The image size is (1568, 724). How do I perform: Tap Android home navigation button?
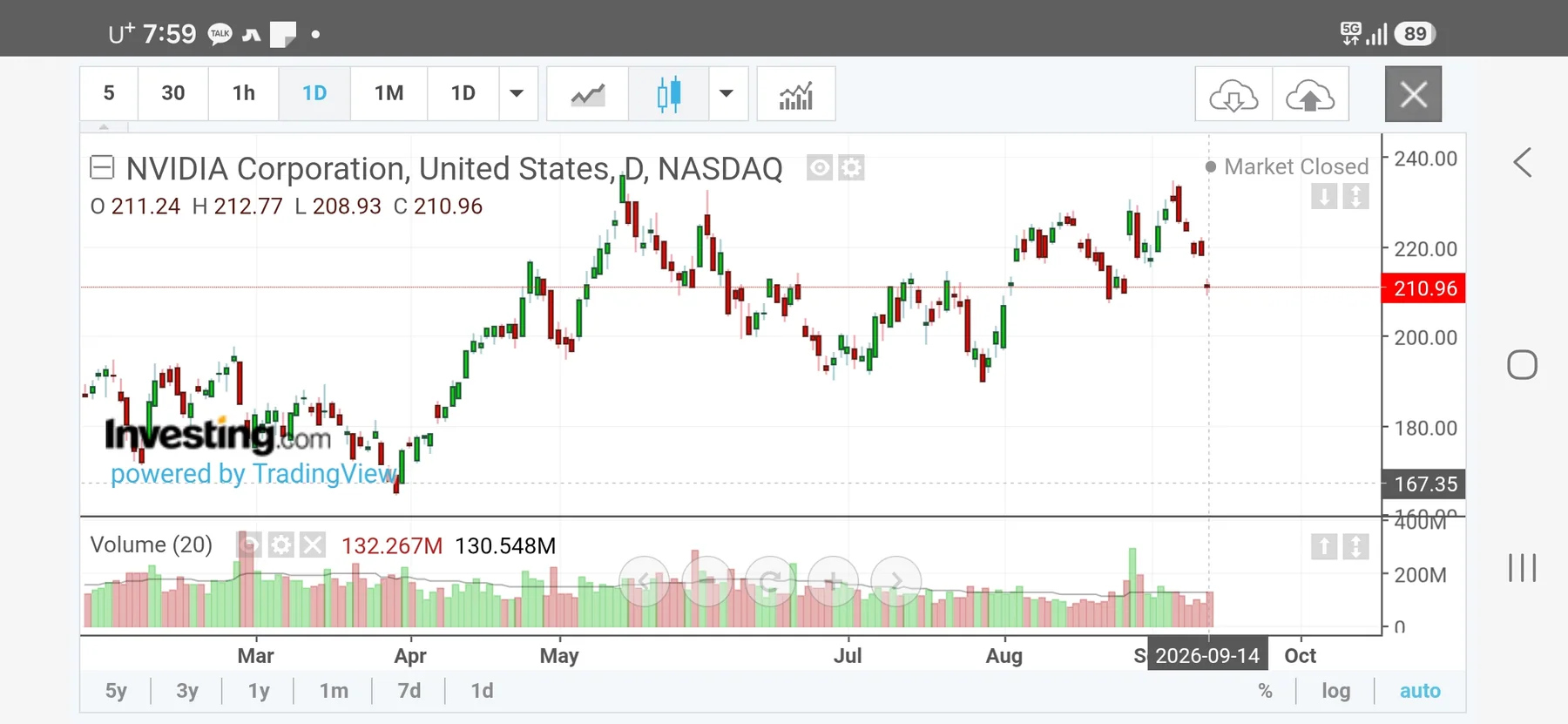point(1522,364)
